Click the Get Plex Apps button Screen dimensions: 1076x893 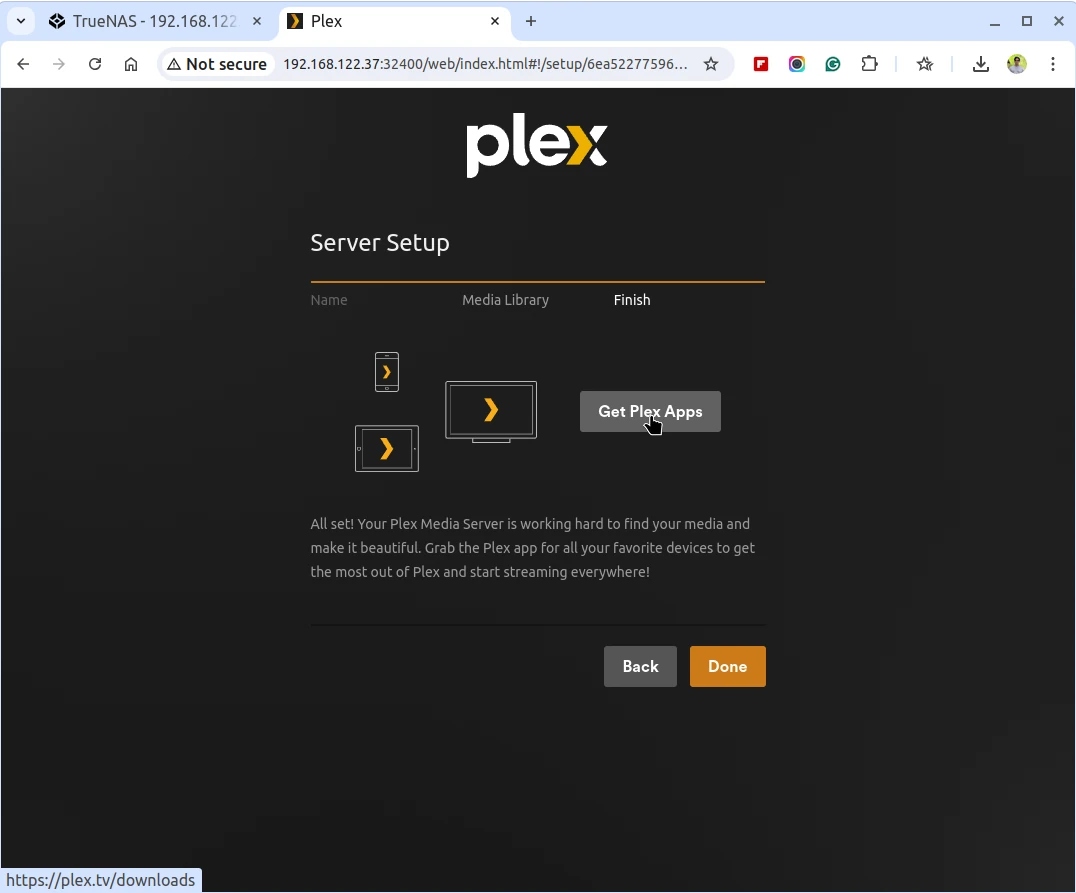pyautogui.click(x=650, y=411)
